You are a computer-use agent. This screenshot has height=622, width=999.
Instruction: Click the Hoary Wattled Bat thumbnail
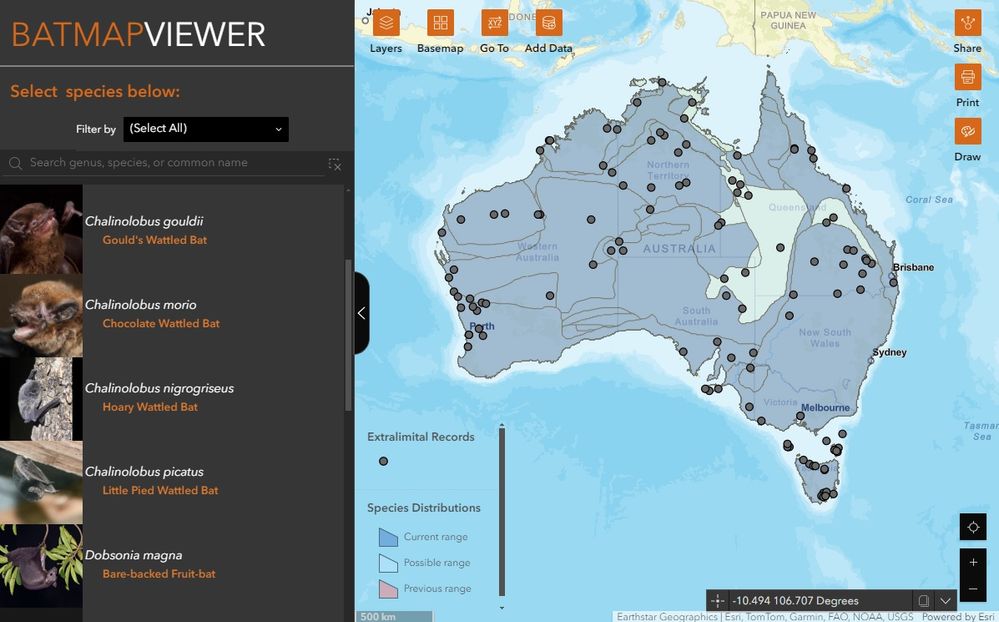[41, 399]
